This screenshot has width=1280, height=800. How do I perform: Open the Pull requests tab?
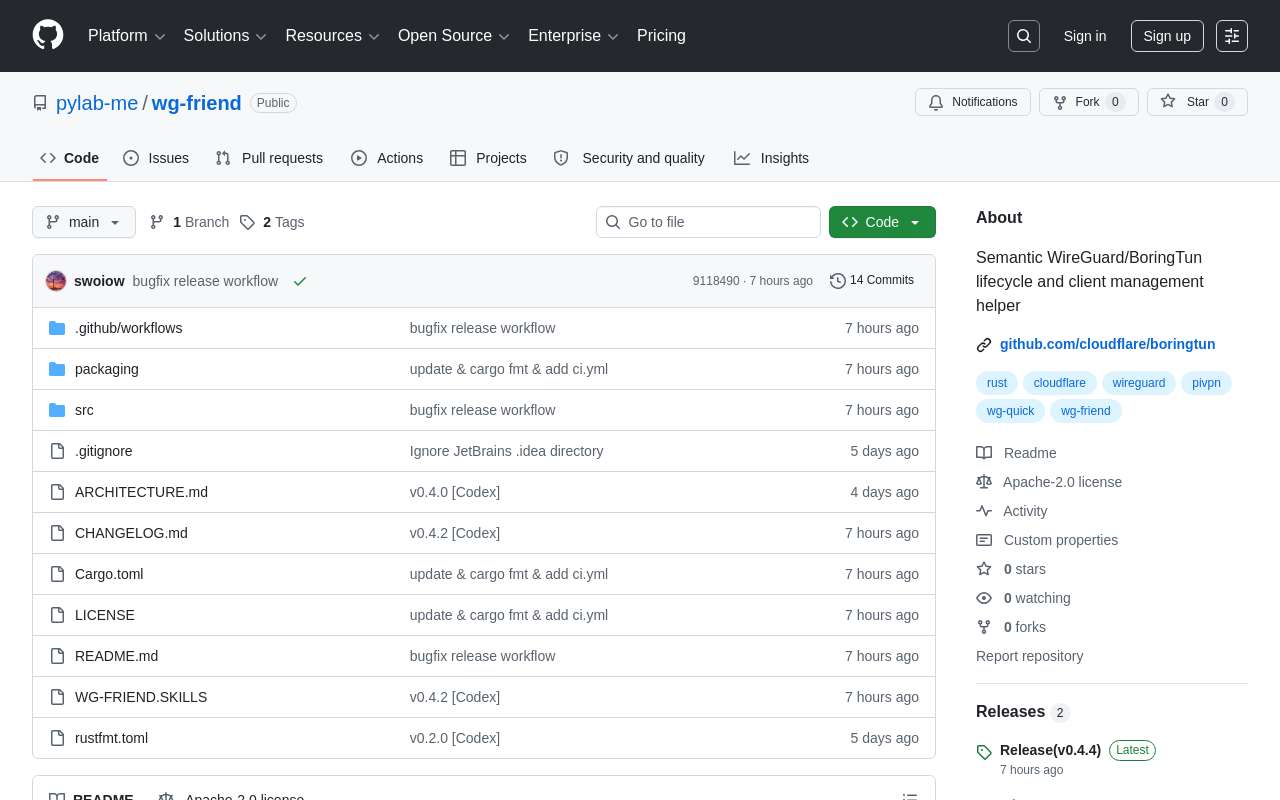[x=269, y=158]
